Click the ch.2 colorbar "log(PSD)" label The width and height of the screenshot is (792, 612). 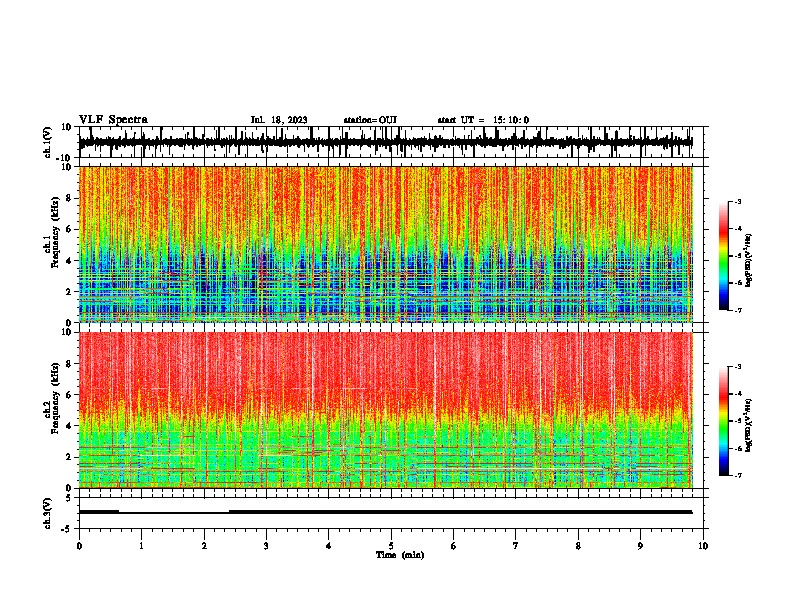749,425
